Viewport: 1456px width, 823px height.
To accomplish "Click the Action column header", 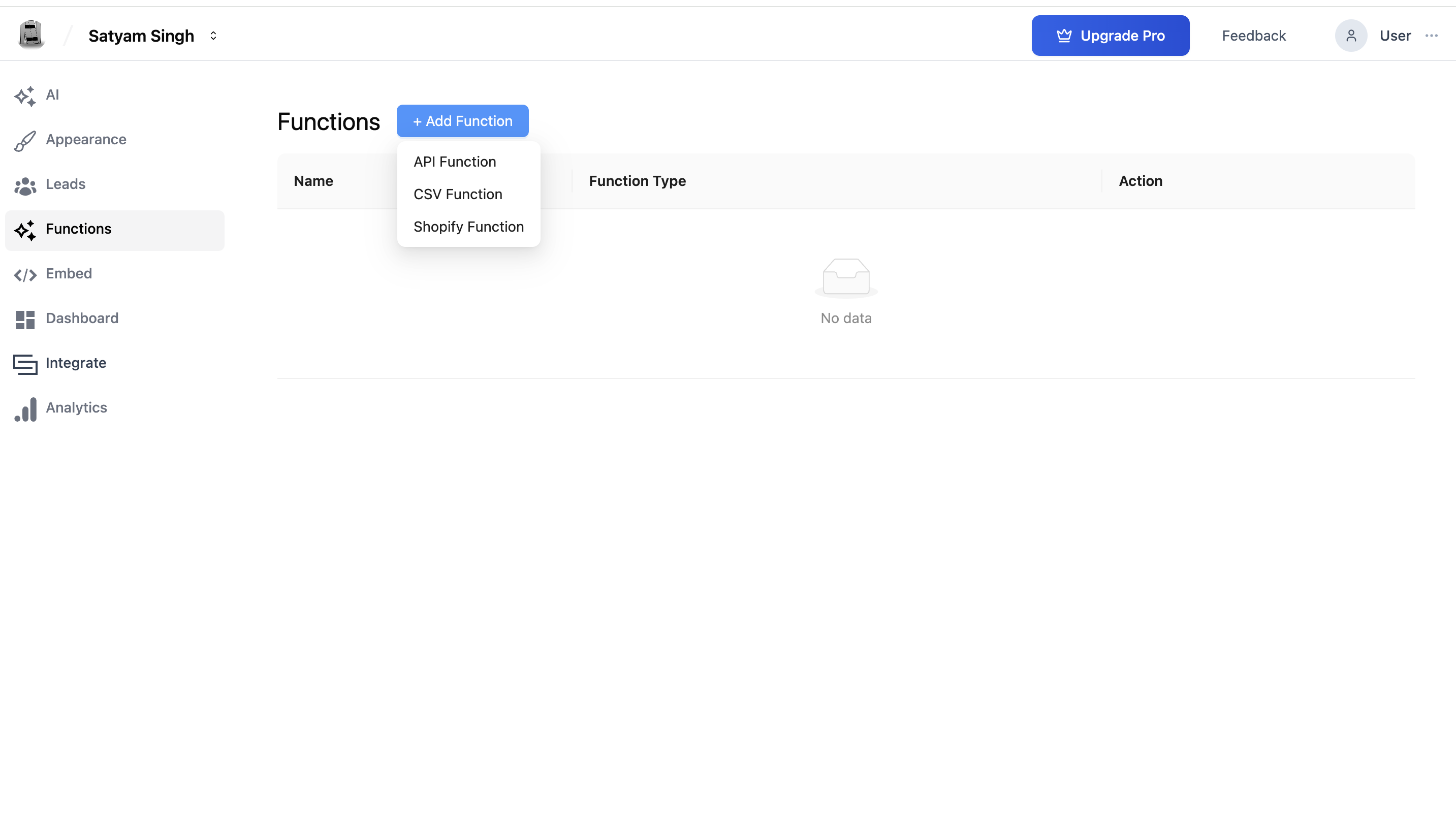I will point(1140,181).
